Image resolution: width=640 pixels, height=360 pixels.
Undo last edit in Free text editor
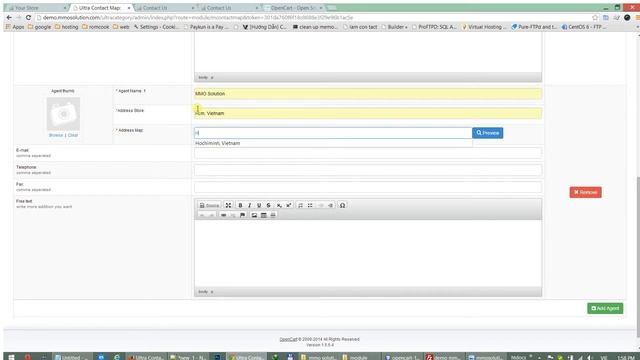pyautogui.click(x=202, y=215)
